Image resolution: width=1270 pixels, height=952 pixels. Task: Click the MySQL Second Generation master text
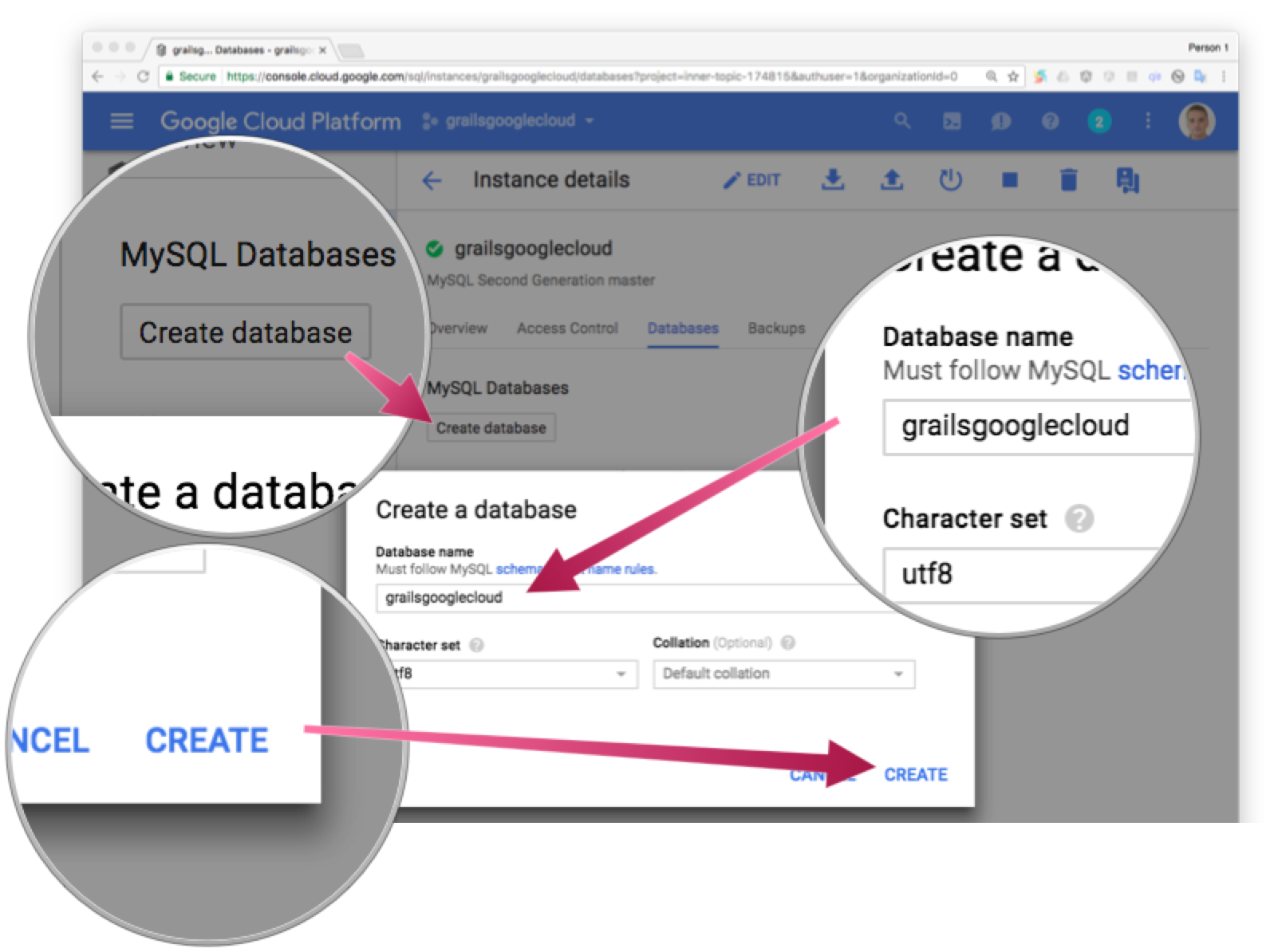pyautogui.click(x=541, y=281)
